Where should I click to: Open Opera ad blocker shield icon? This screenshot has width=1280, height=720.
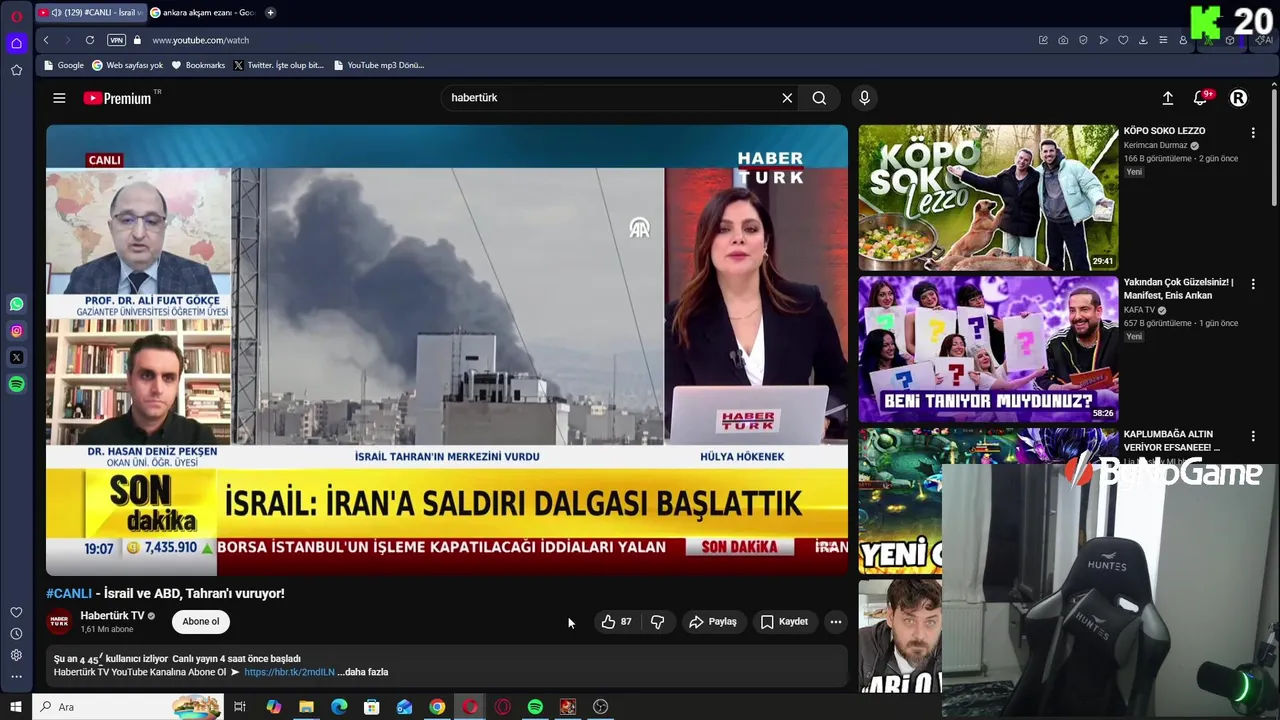pyautogui.click(x=1083, y=40)
